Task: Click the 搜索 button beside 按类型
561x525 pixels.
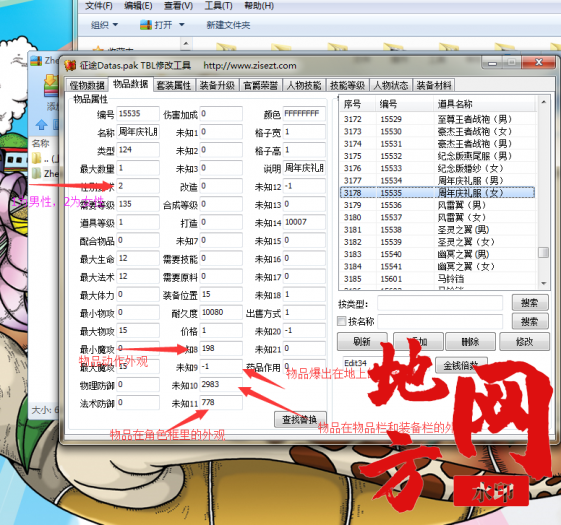Action: click(530, 303)
